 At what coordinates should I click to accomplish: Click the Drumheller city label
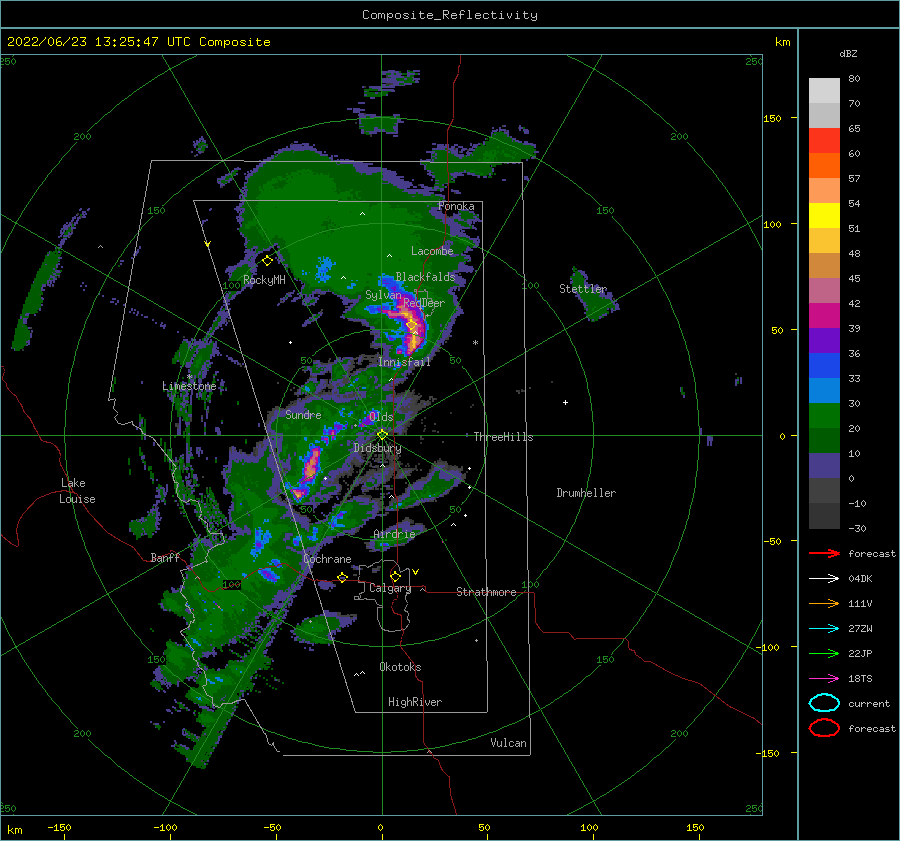[586, 493]
